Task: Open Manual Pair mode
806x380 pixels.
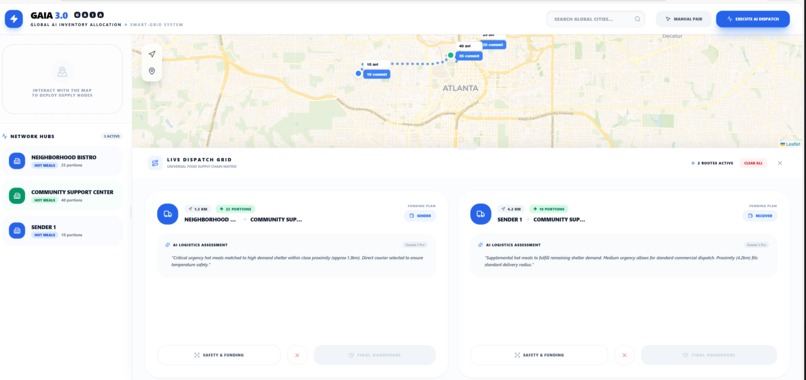Action: (x=684, y=19)
